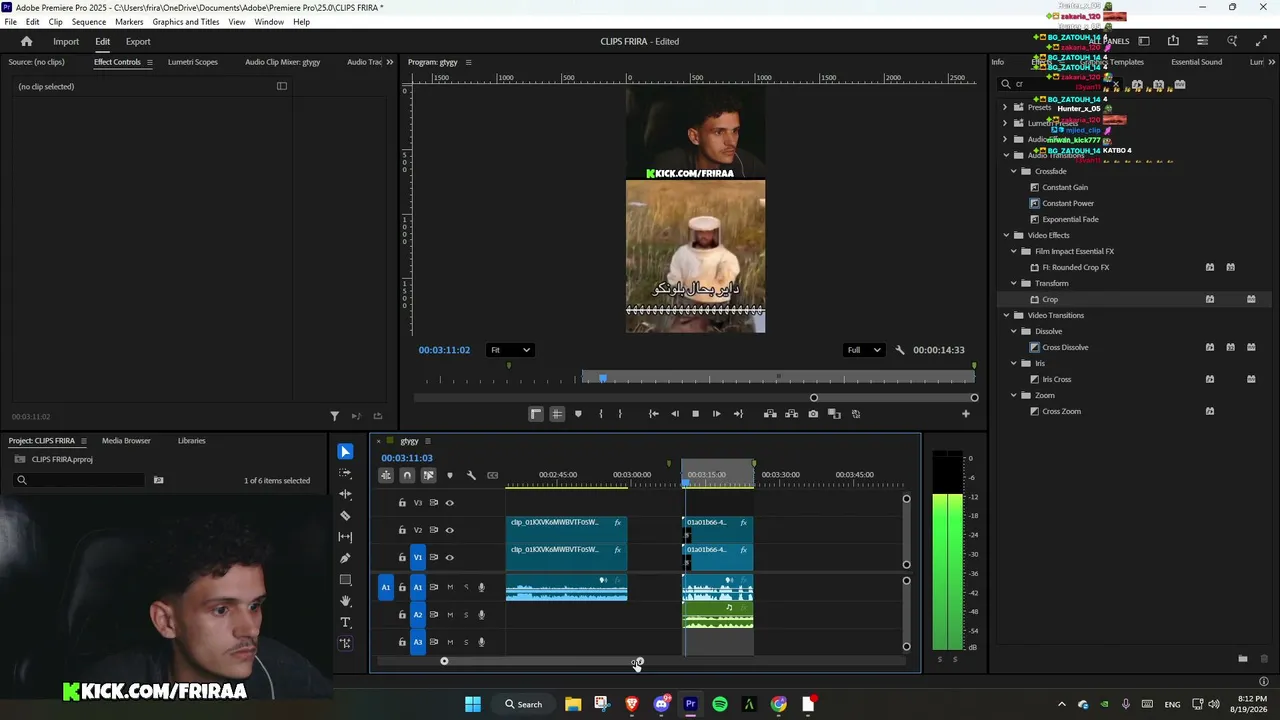1280x720 pixels.
Task: Collapse the Video Effects folder
Action: [x=1006, y=235]
